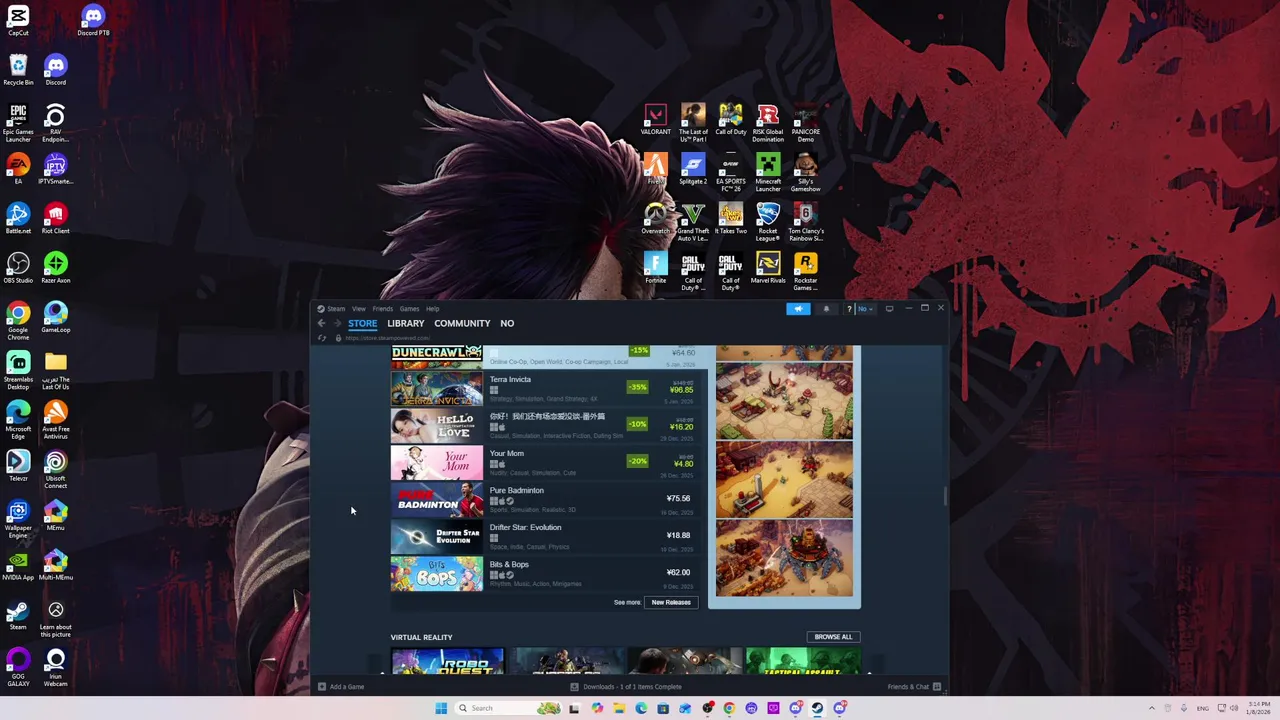Viewport: 1280px width, 720px height.
Task: Click Steam's forward navigation arrow
Action: click(x=337, y=323)
